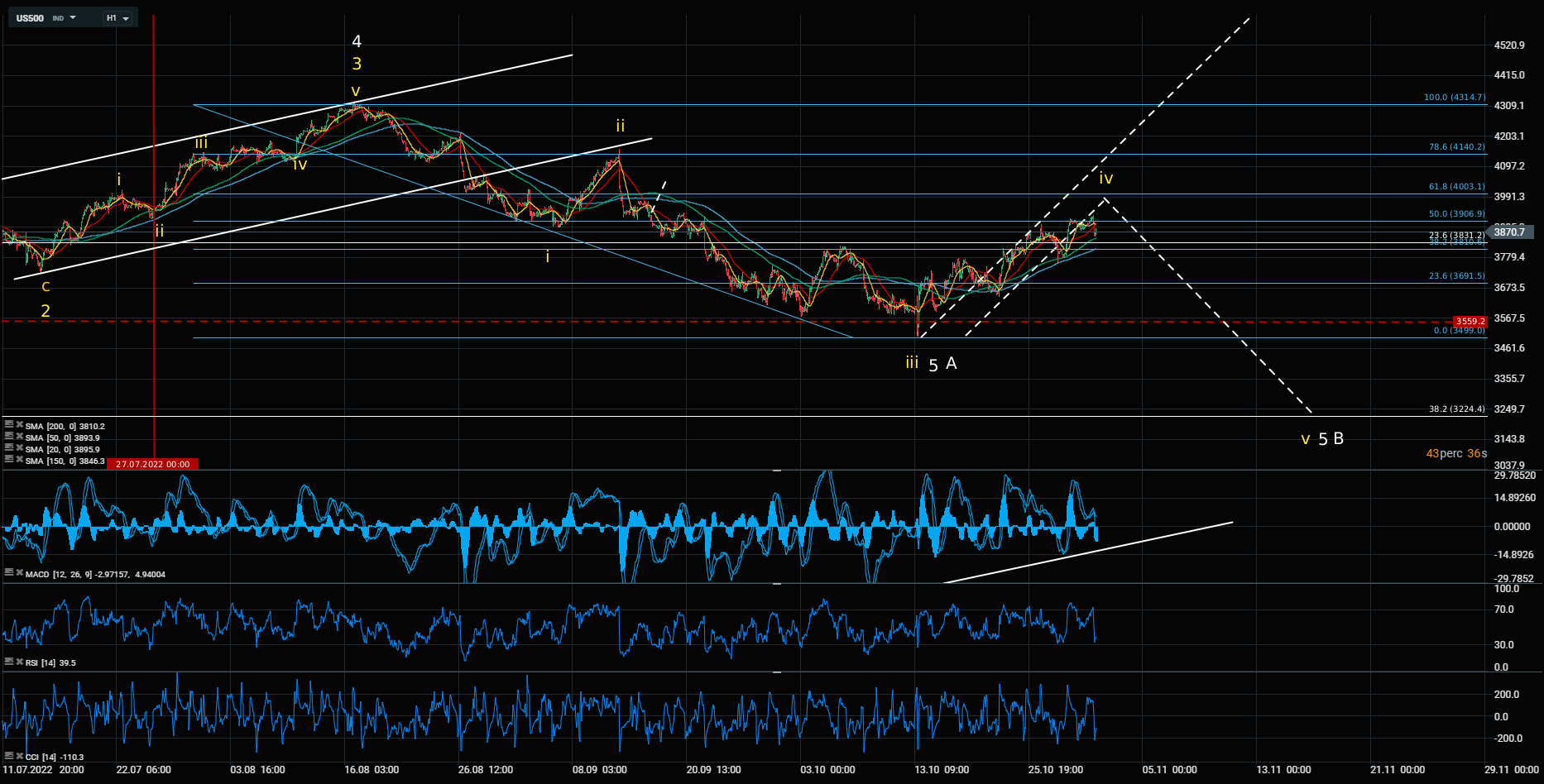Open settings icon for SMA 150 indicator
Viewport: 1544px width, 784px height.
[9, 459]
